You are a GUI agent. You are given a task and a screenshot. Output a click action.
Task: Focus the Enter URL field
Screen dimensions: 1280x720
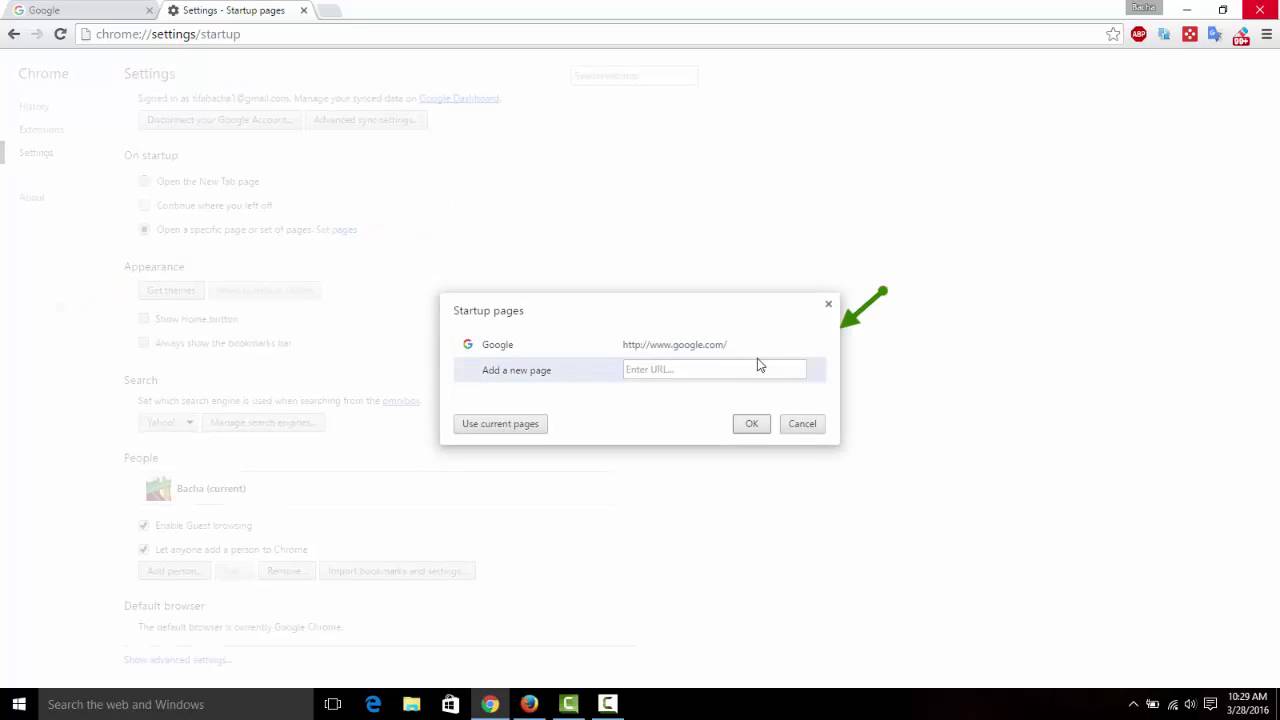tap(714, 369)
